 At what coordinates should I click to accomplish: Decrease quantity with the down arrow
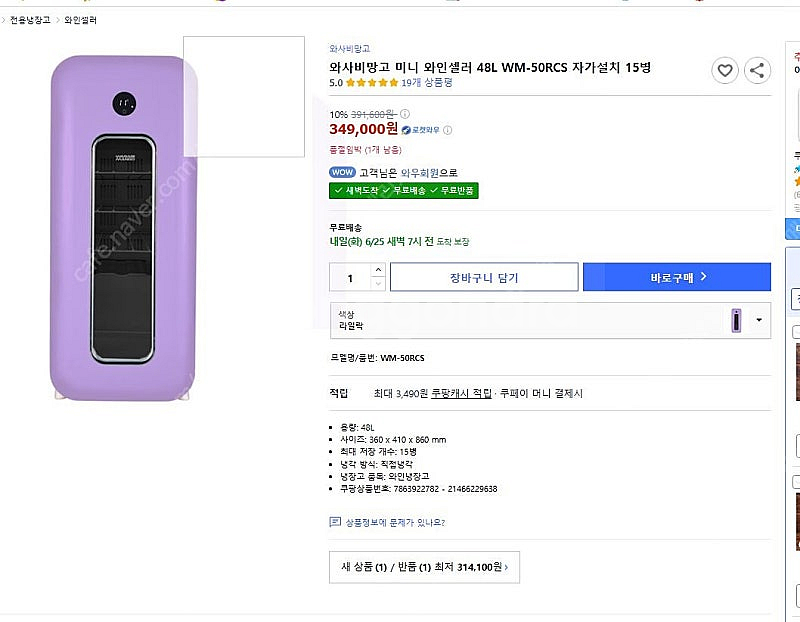point(378,284)
